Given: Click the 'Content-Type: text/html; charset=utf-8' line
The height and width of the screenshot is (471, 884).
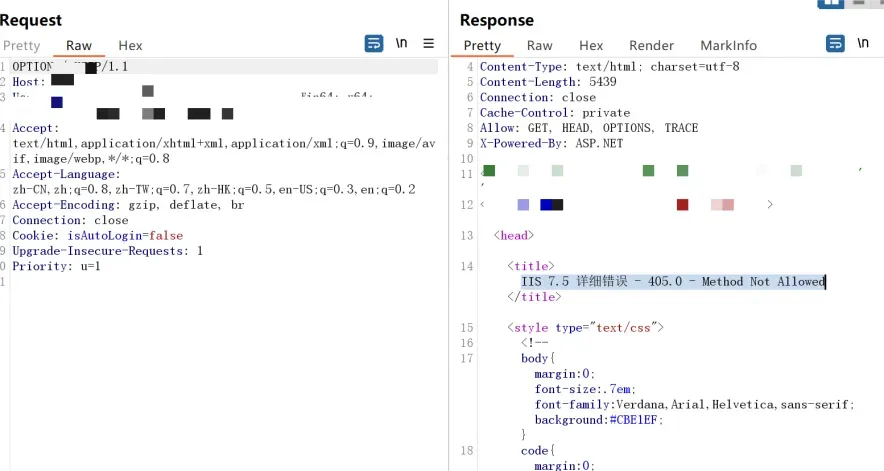Looking at the screenshot, I should (x=609, y=67).
